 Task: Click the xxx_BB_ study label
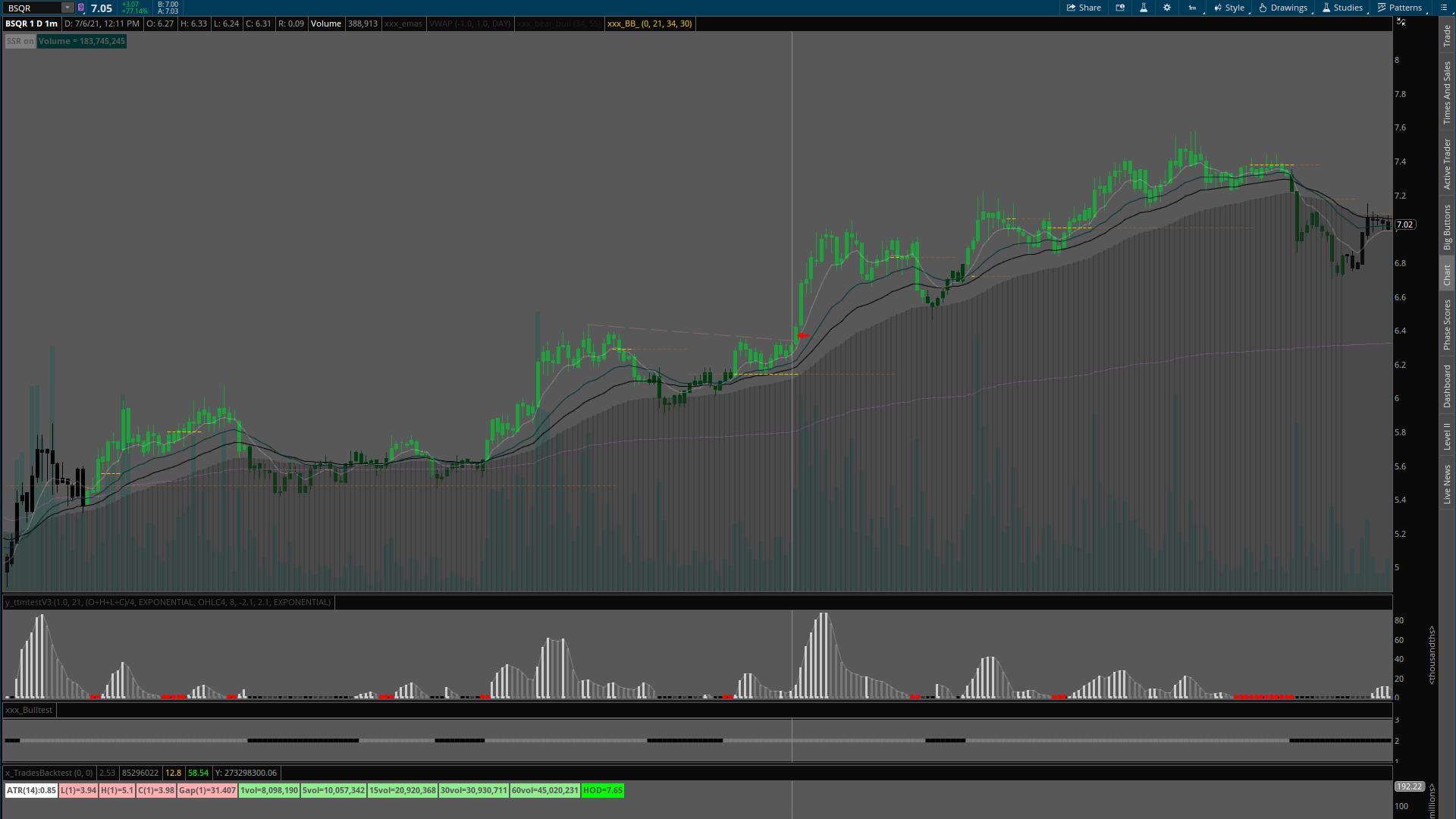649,24
